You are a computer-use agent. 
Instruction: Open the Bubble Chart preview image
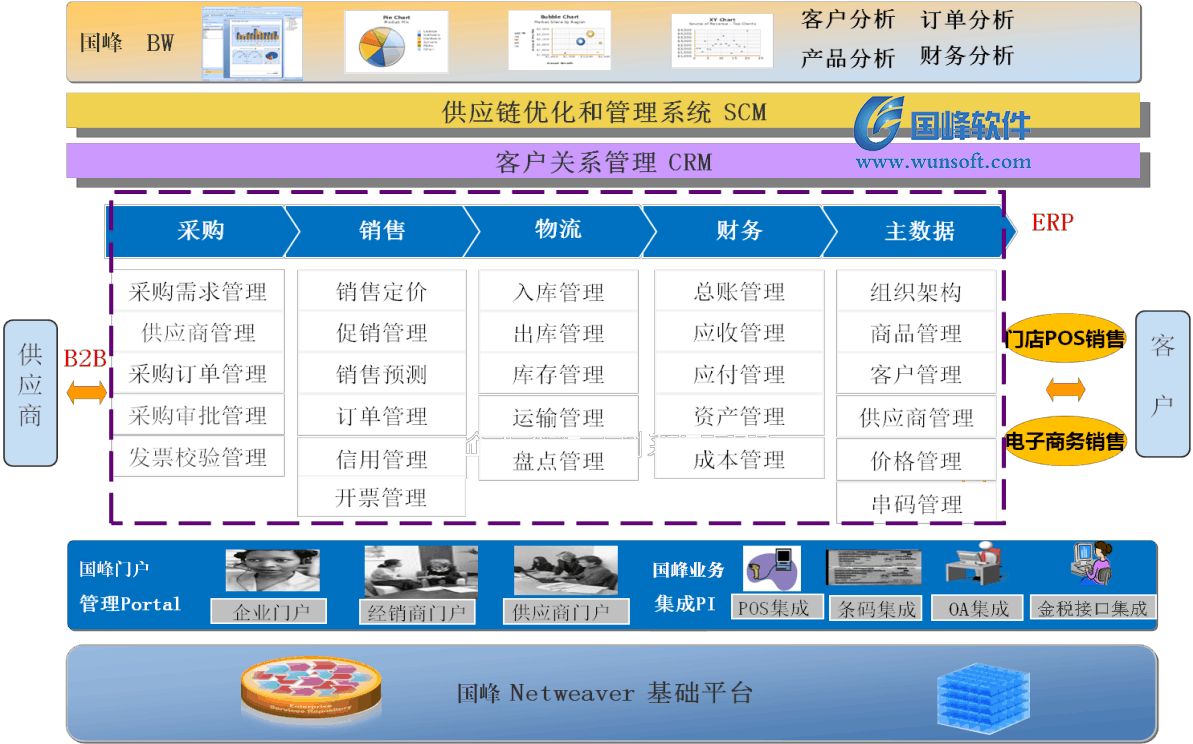(559, 41)
